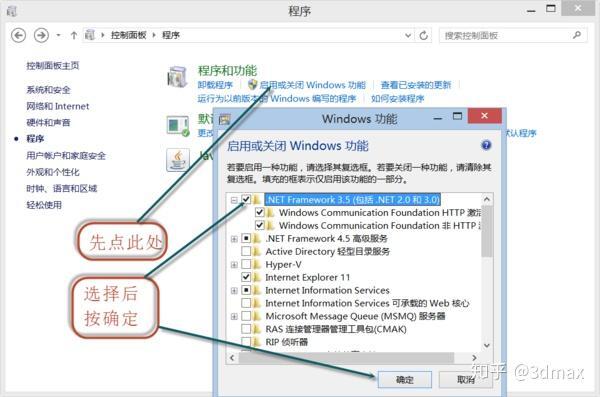Select the .NET Framework 3.5 row
600x397 pixels.
(353, 199)
